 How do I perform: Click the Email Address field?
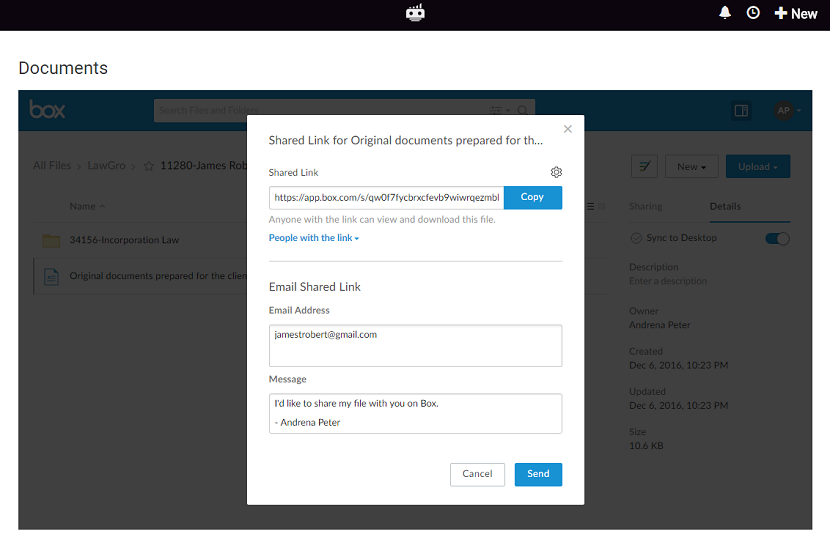coord(415,345)
